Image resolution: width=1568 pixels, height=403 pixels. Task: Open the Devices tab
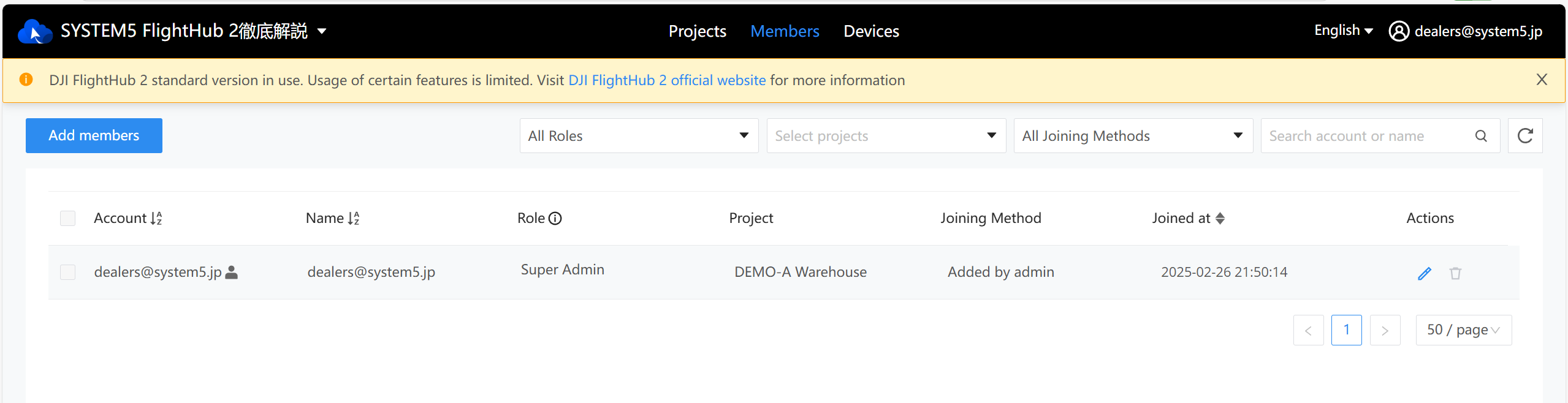[871, 31]
